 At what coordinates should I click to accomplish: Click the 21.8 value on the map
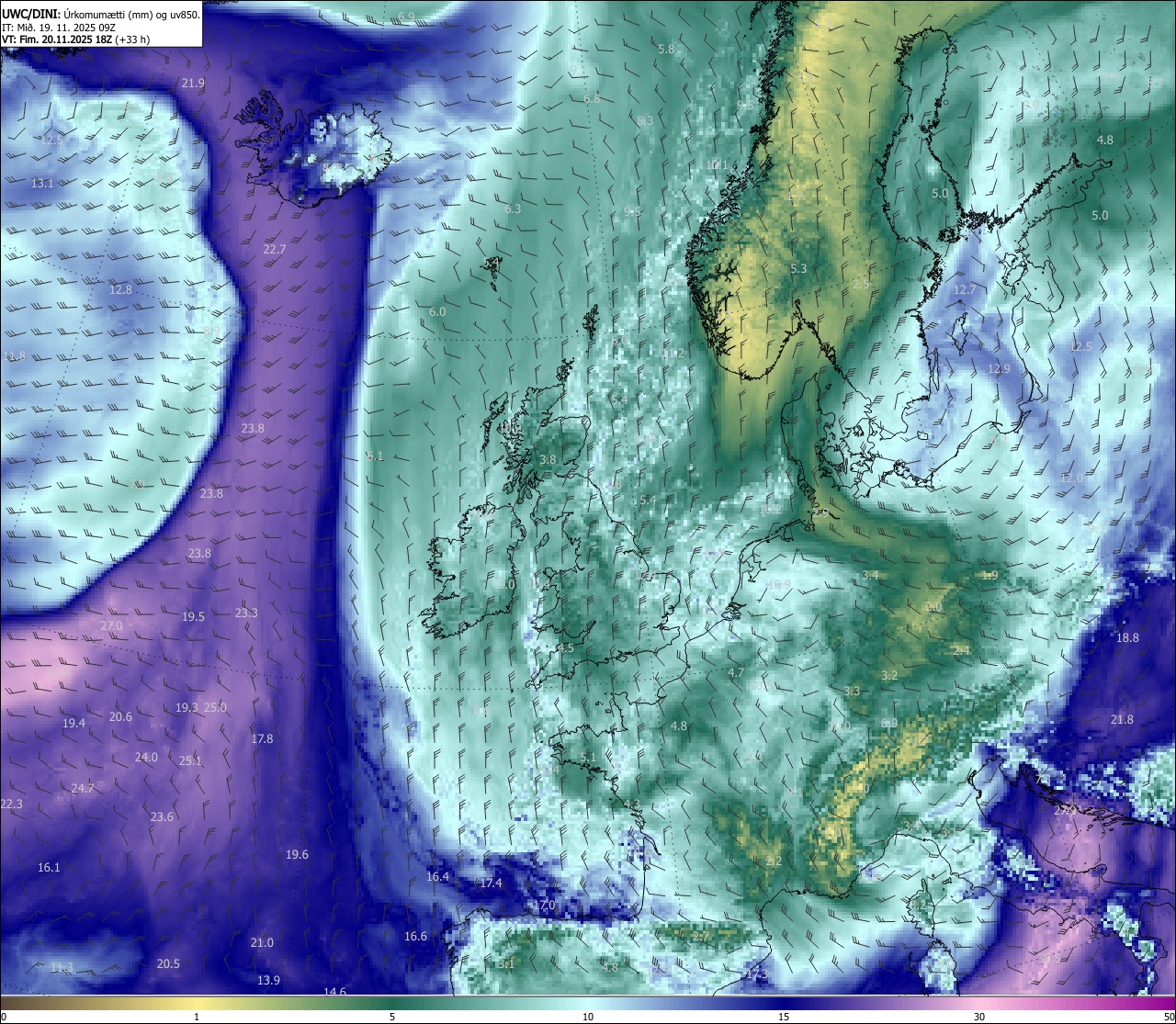[1122, 719]
